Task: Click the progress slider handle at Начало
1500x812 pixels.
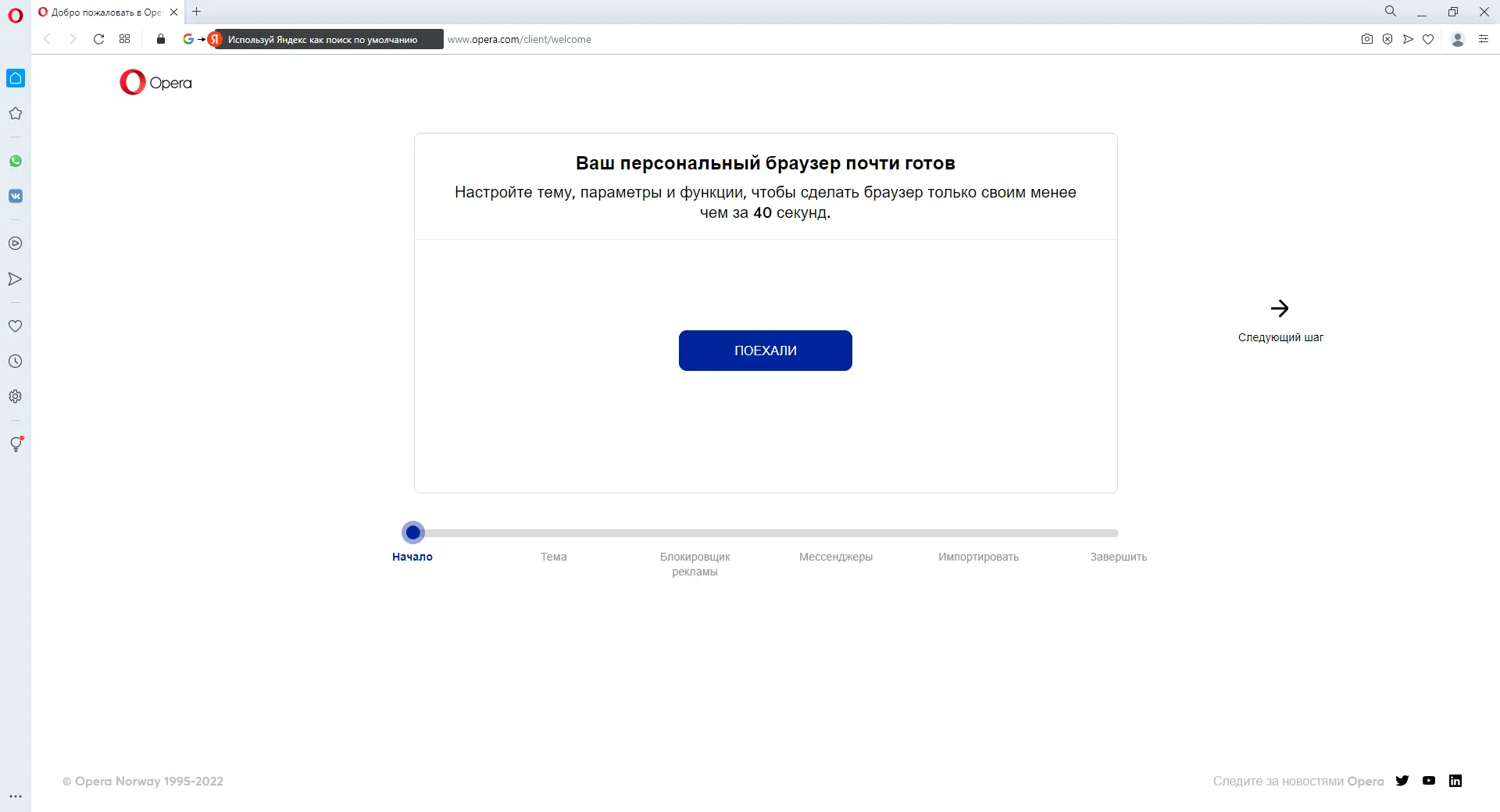Action: [x=413, y=532]
